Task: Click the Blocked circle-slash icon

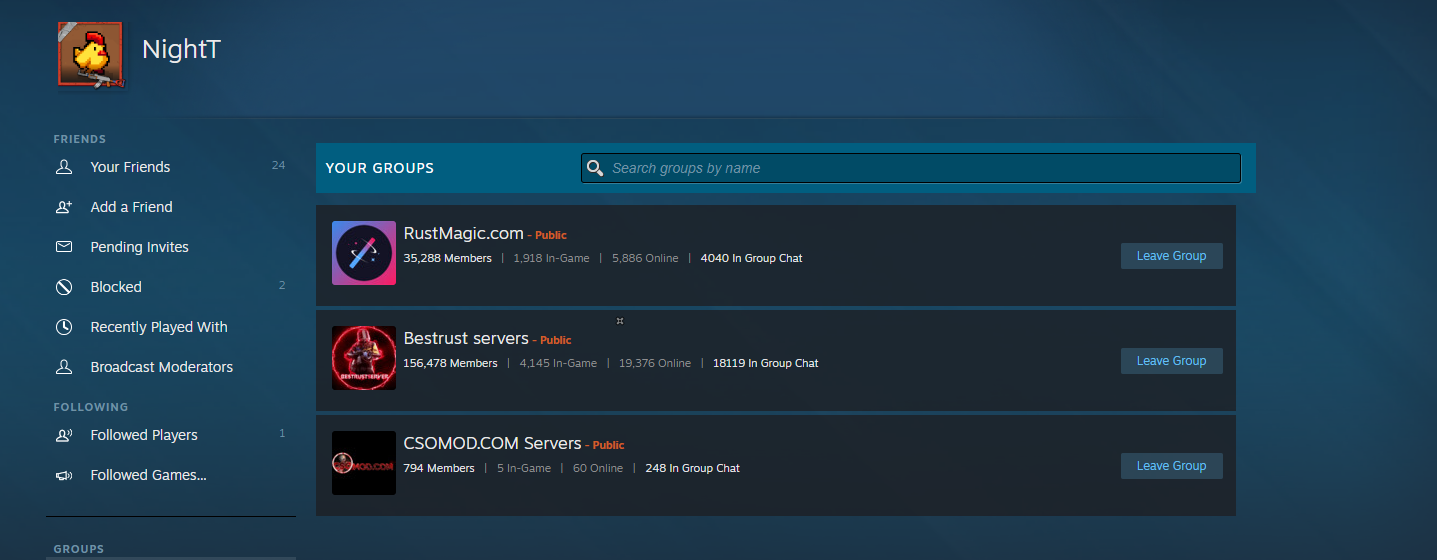Action: point(64,287)
